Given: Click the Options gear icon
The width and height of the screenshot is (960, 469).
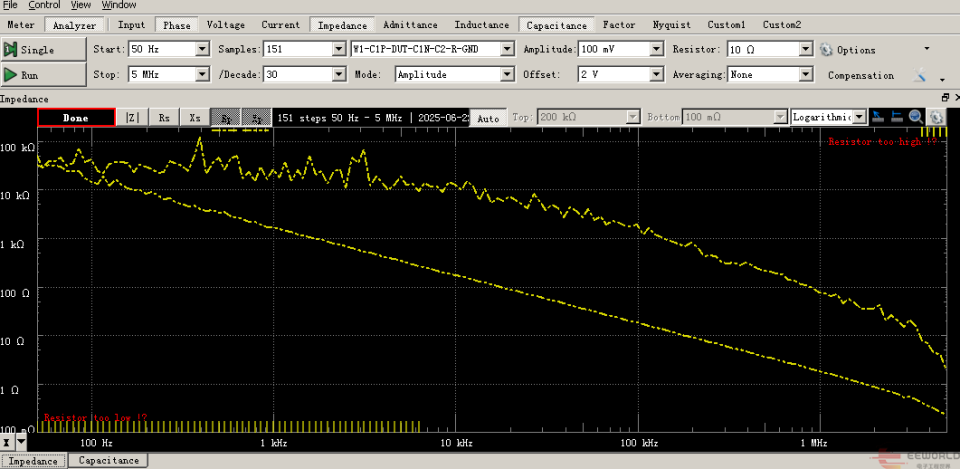Looking at the screenshot, I should [827, 50].
